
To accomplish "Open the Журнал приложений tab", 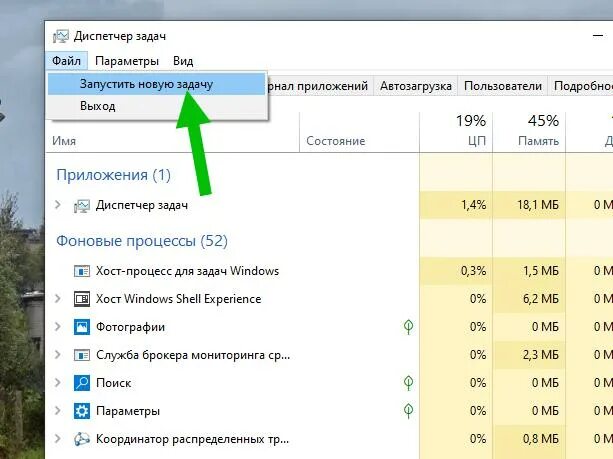I will point(320,86).
